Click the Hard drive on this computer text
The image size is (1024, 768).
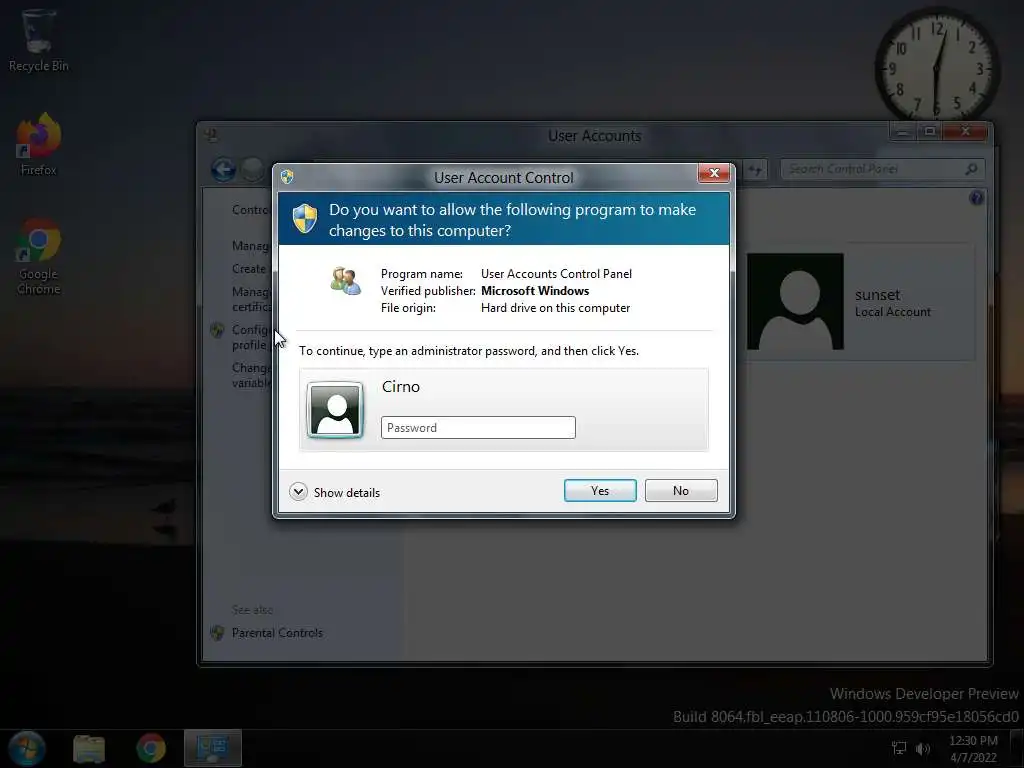click(555, 308)
